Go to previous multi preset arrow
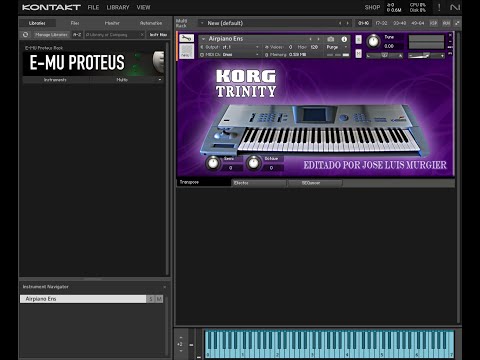This screenshot has height=360, width=480. coord(340,23)
